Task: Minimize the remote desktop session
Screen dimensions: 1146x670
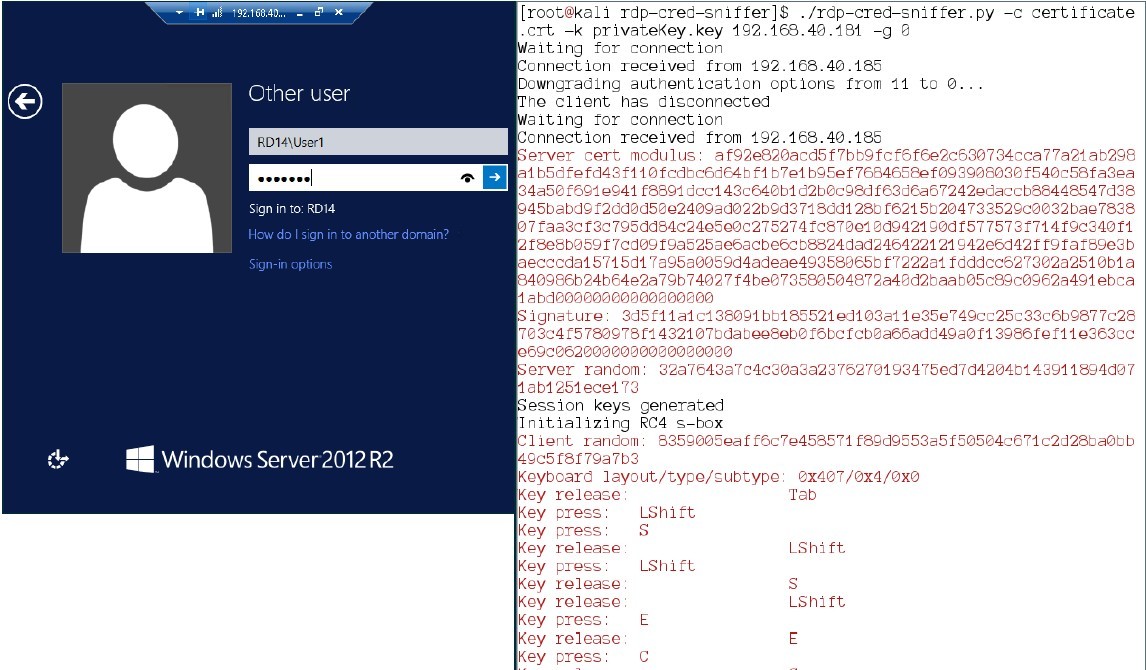Action: [x=300, y=13]
